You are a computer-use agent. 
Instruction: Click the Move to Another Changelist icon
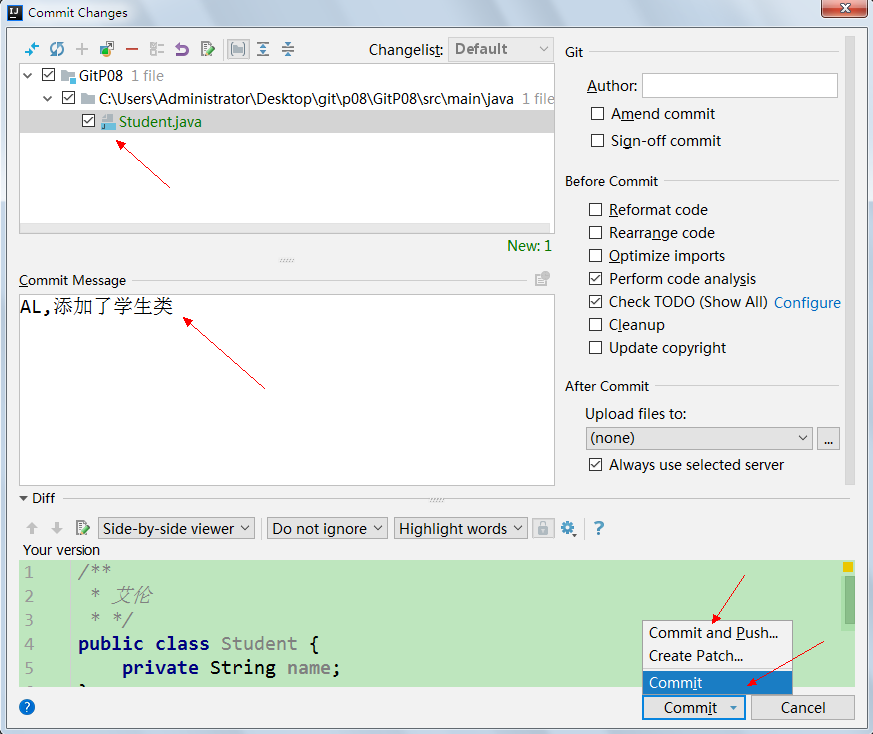tap(107, 49)
